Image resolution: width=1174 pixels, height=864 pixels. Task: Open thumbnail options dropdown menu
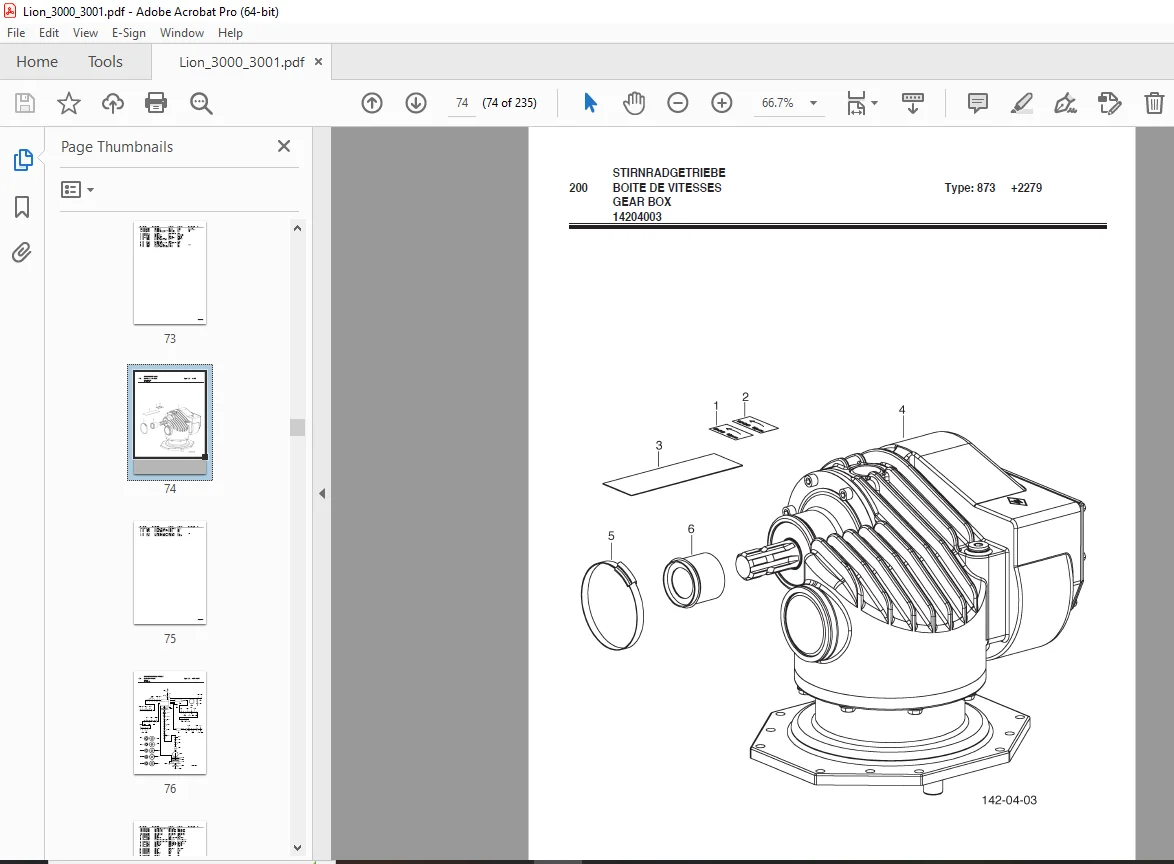[77, 189]
